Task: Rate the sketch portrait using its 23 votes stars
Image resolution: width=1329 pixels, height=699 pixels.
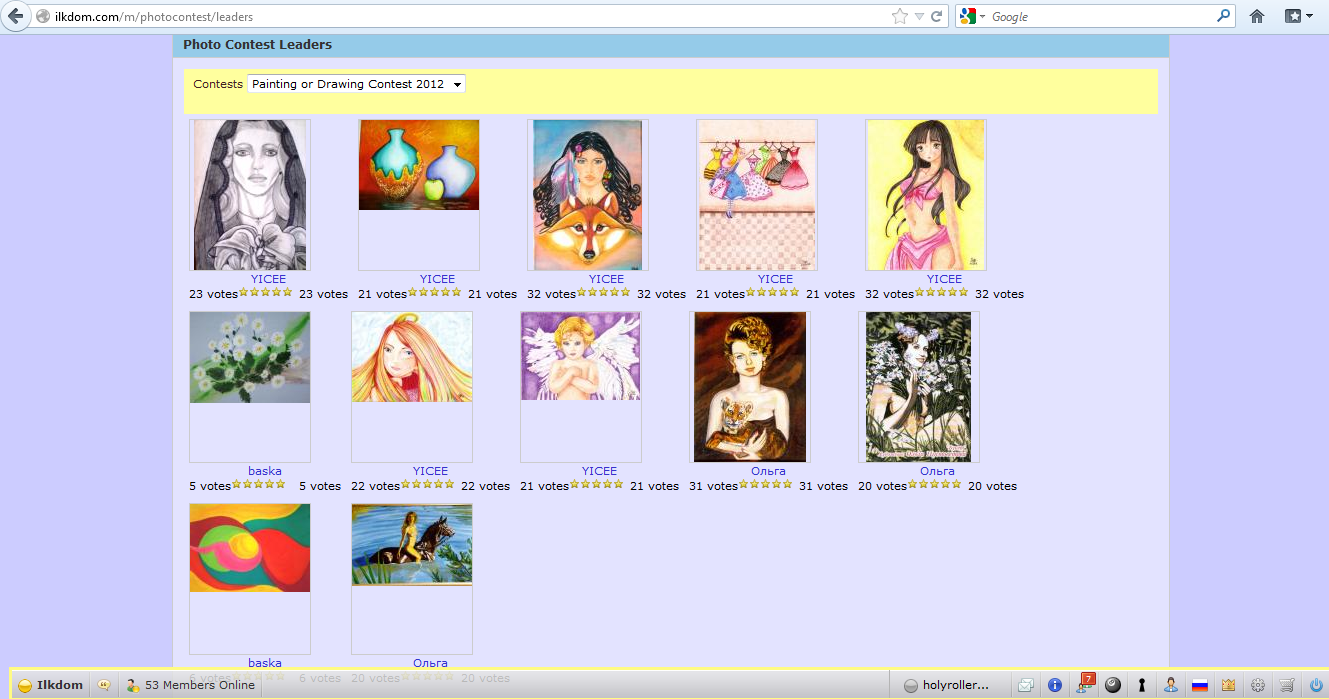Action: tap(265, 292)
